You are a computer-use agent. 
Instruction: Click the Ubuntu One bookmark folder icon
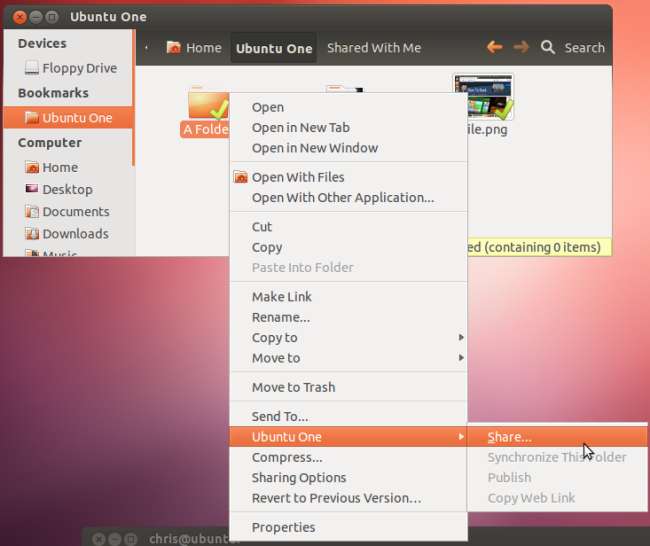32,118
